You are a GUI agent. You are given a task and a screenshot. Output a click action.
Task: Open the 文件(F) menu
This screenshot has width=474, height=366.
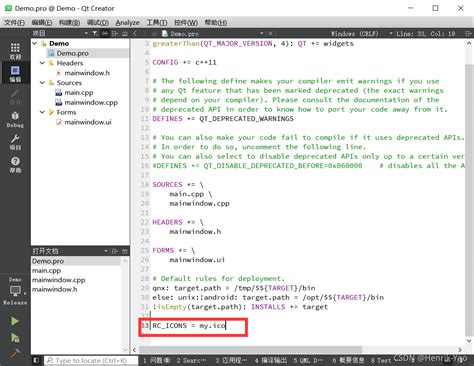pos(14,23)
